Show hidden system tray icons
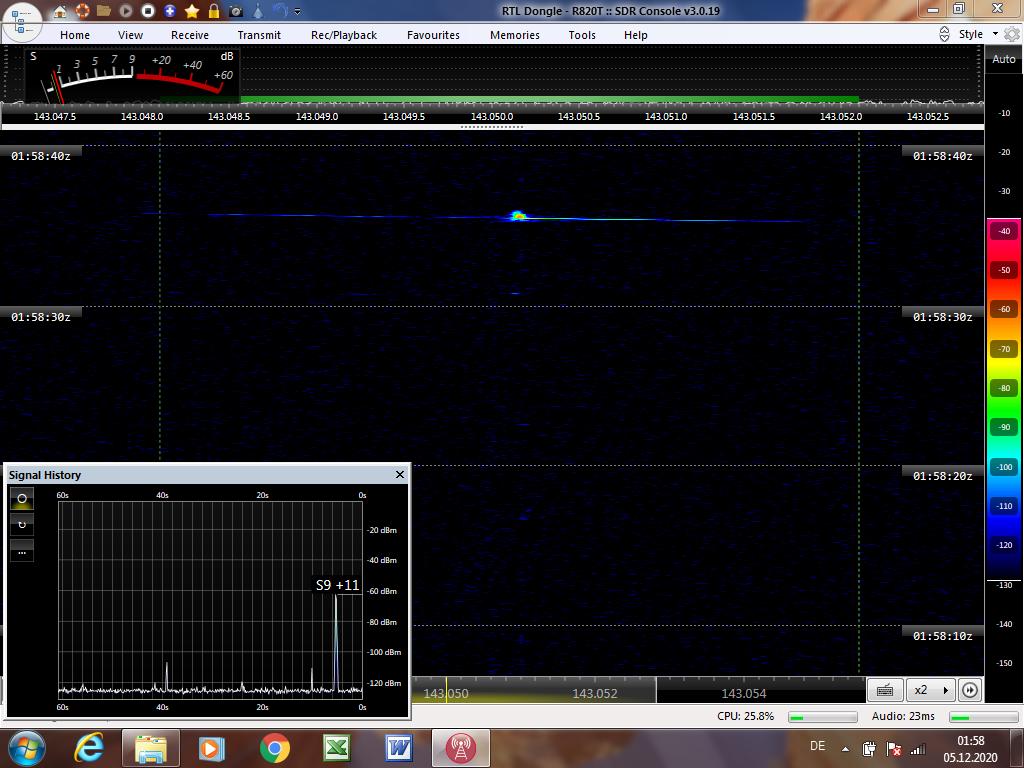The height and width of the screenshot is (768, 1024). coord(845,748)
